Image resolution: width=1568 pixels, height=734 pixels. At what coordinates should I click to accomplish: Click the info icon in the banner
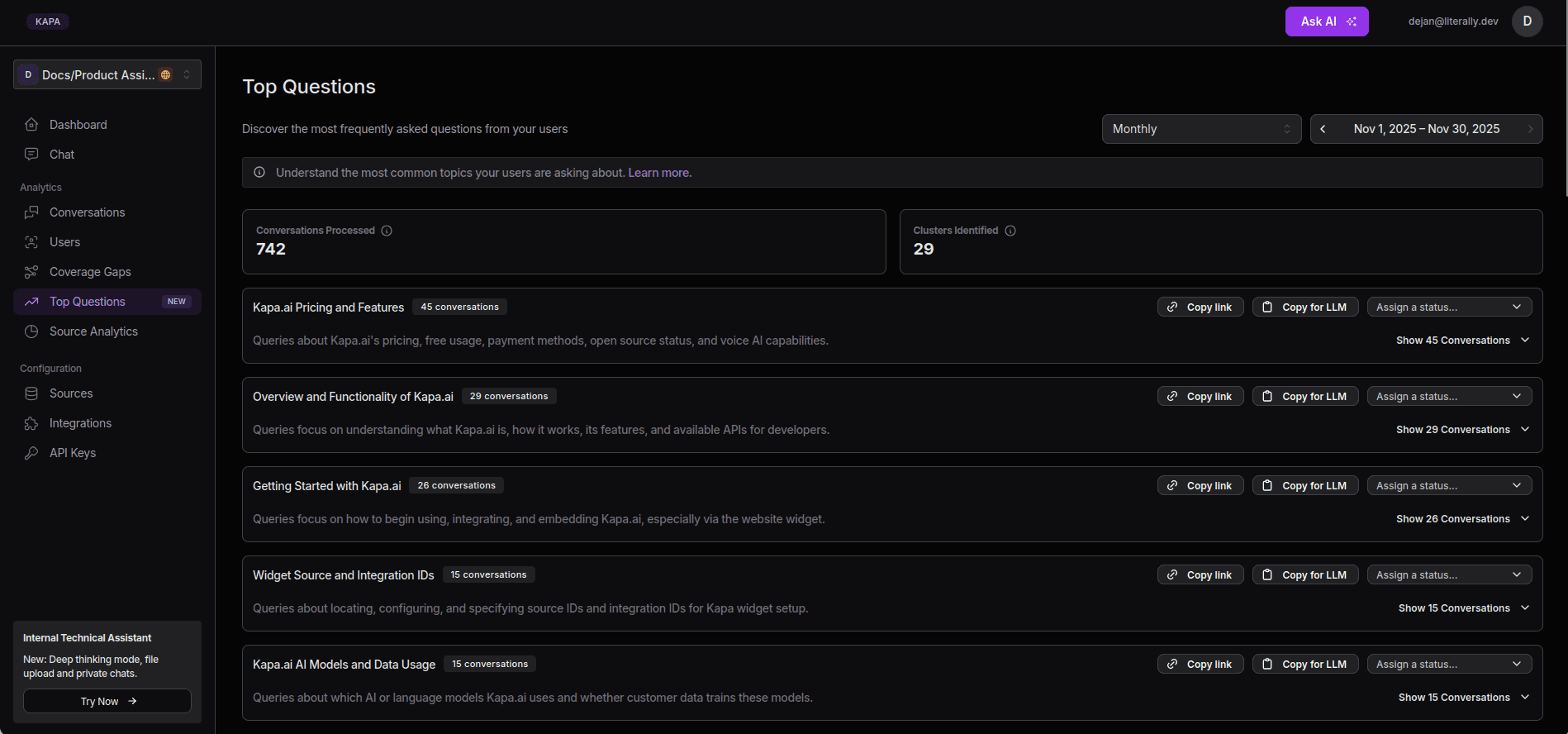(259, 173)
